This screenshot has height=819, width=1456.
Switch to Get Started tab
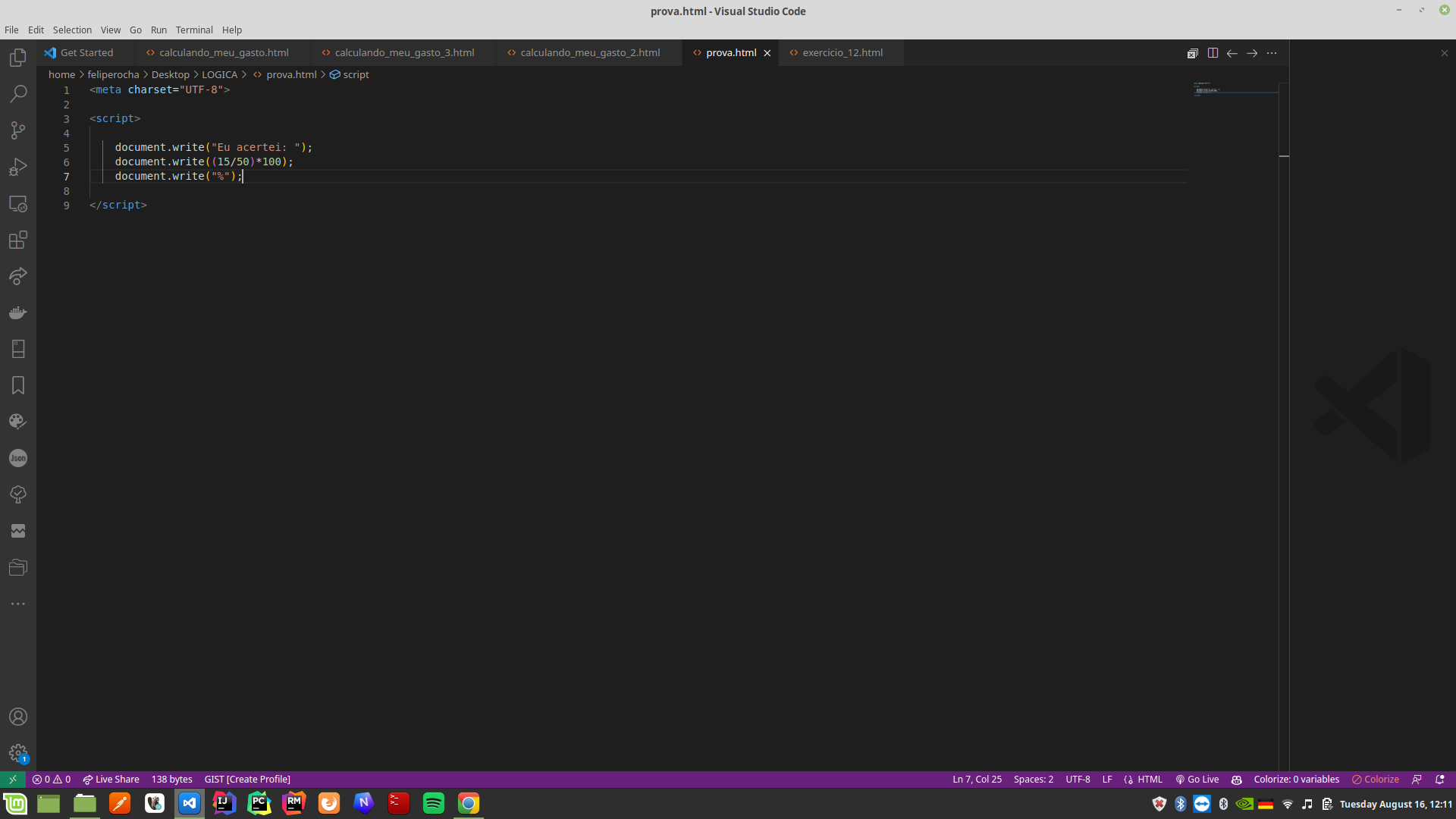pos(86,53)
